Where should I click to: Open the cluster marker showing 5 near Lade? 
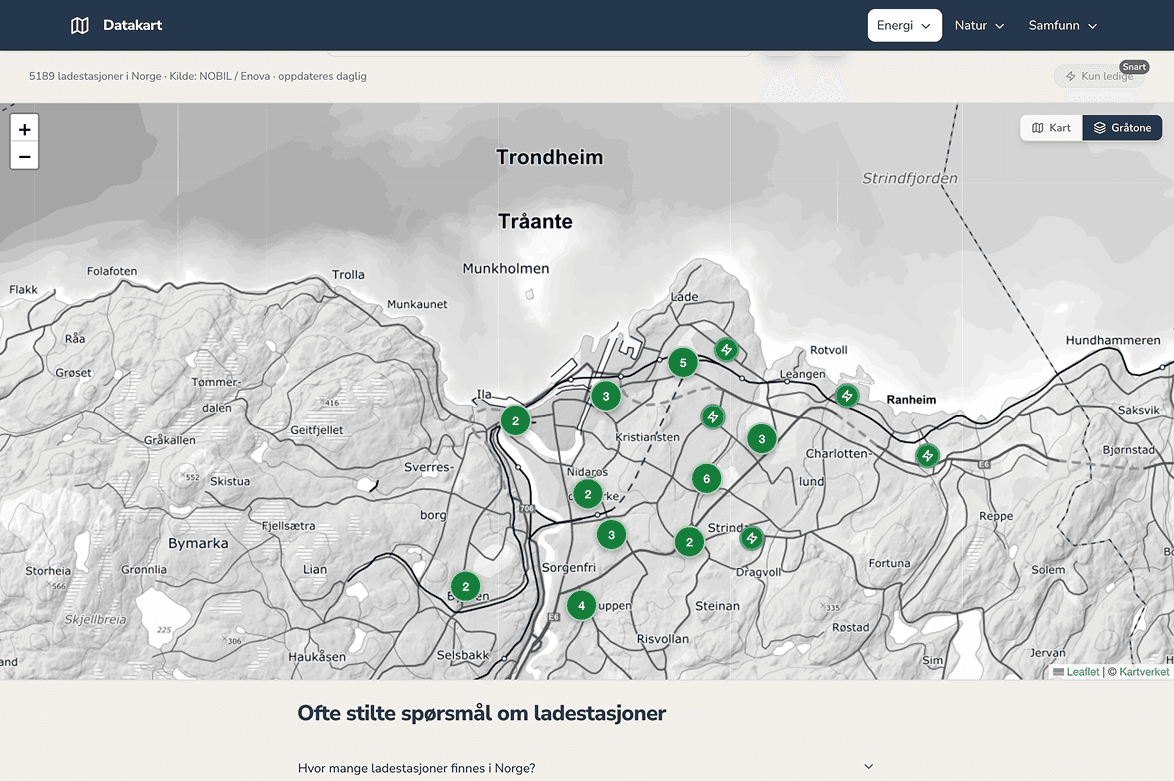click(x=683, y=363)
